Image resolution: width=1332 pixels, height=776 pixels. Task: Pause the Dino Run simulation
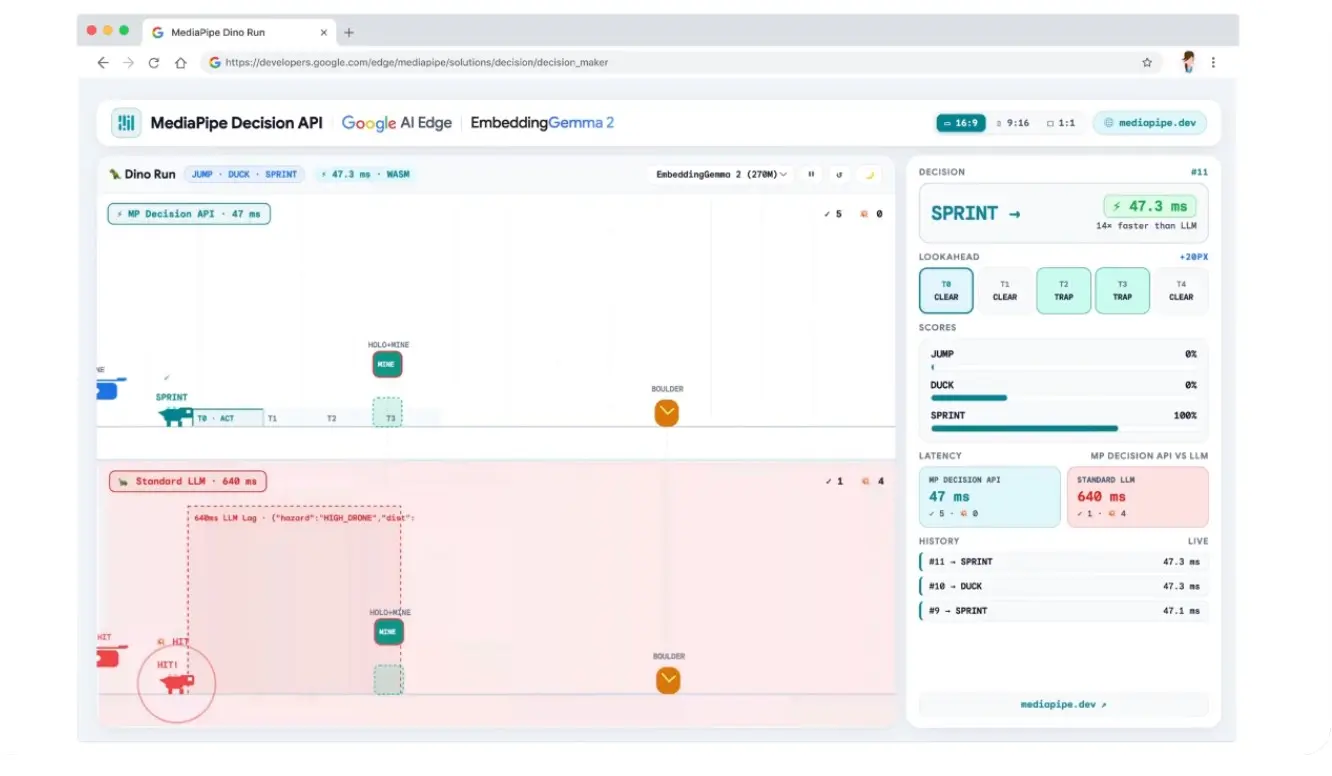(x=811, y=174)
